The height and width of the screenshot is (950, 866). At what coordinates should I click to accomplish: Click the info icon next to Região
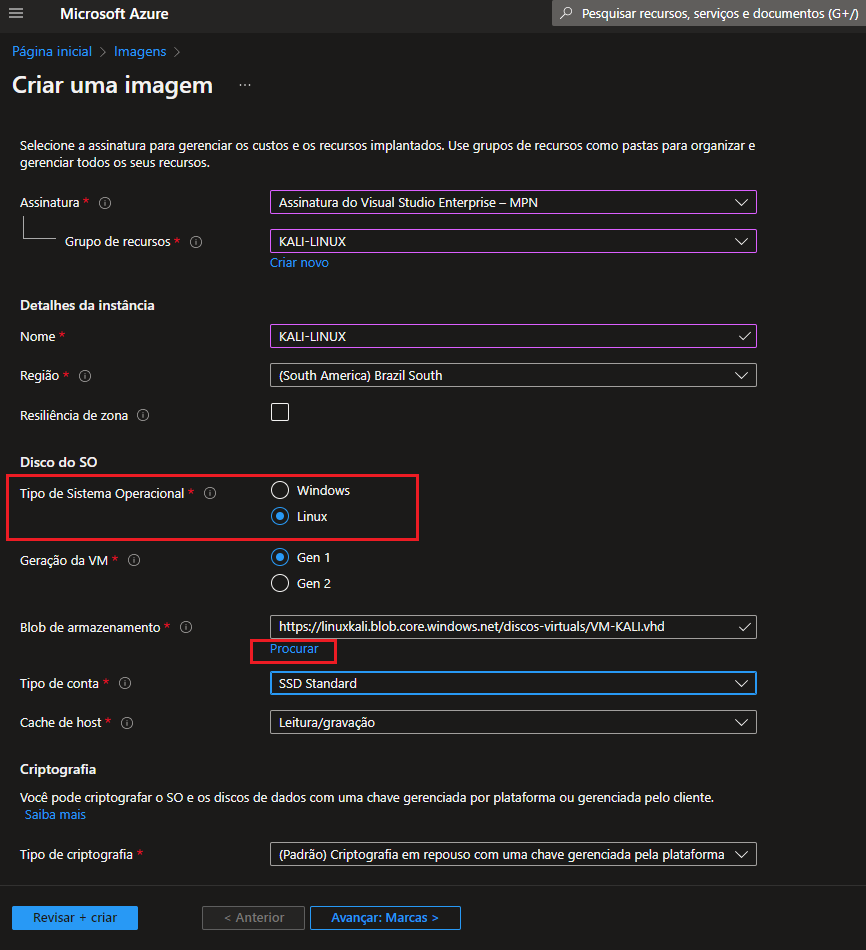tap(85, 376)
